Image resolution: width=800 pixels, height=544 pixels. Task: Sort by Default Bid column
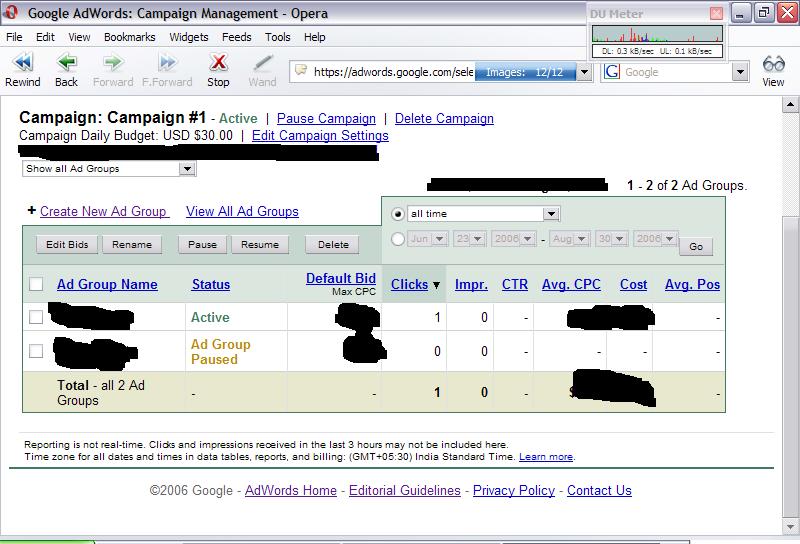point(341,279)
